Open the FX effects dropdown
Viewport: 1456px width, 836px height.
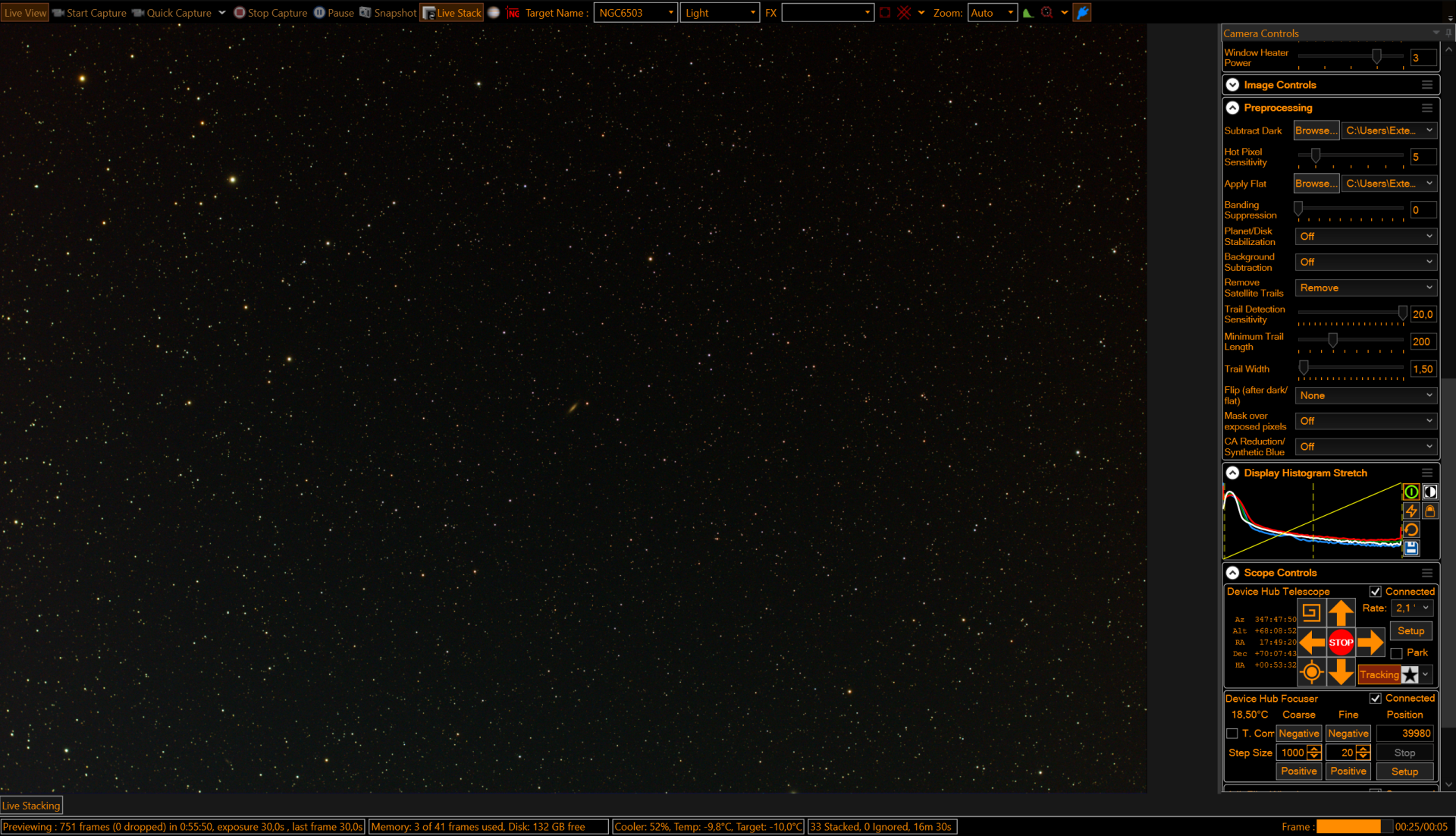pyautogui.click(x=827, y=13)
